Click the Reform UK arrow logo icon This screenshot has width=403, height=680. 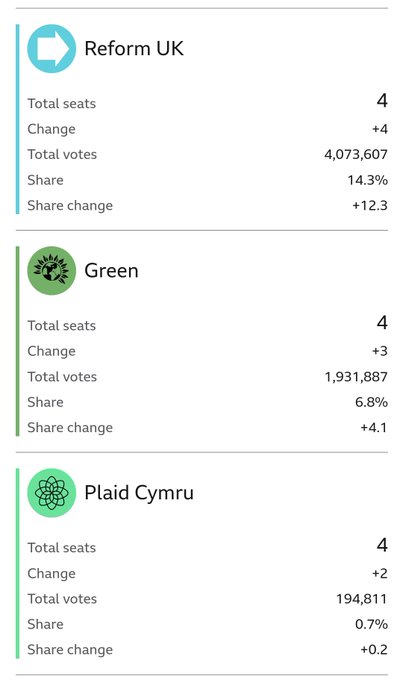(52, 49)
